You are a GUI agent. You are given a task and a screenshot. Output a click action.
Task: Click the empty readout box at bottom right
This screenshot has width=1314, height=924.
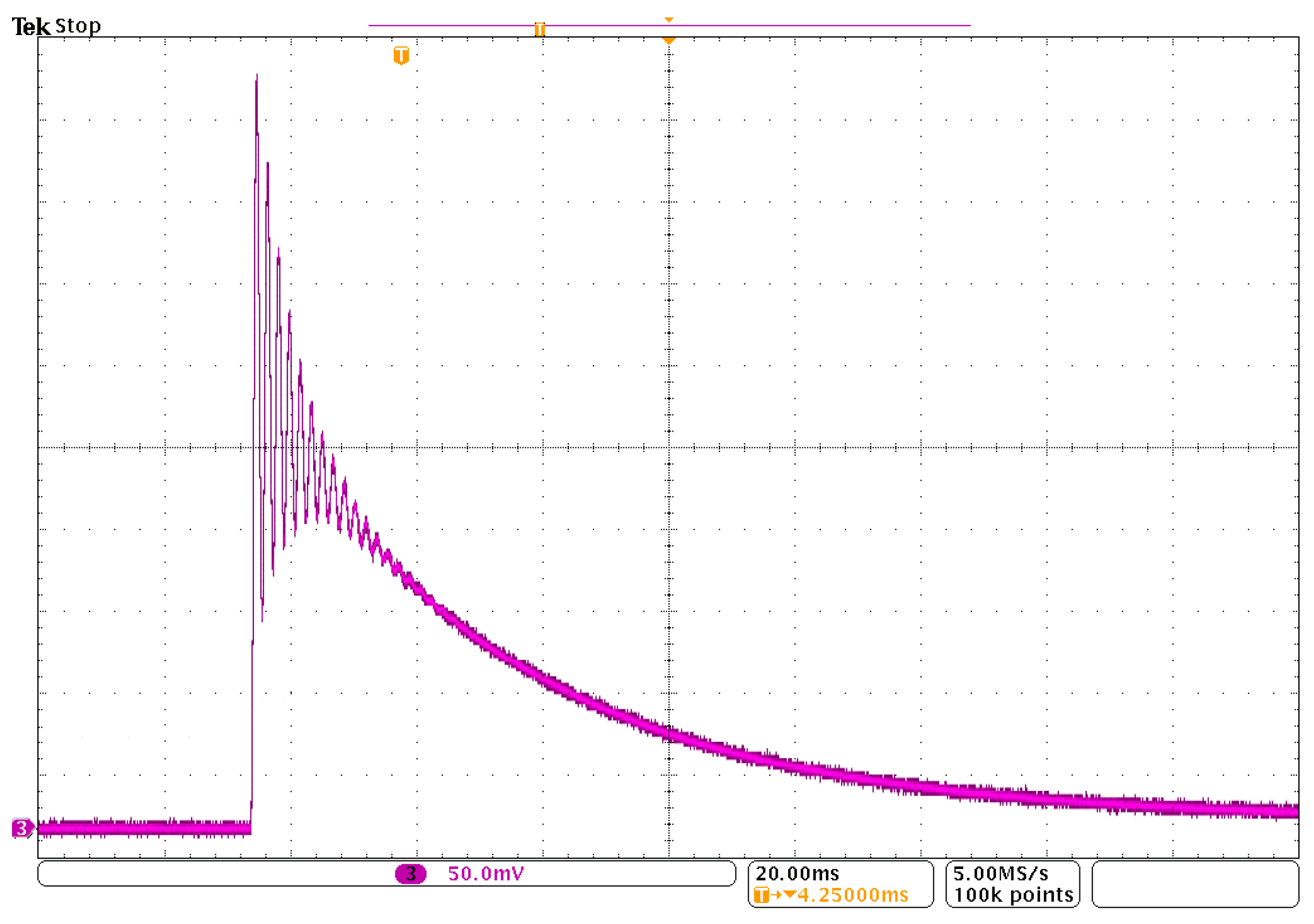click(x=1195, y=884)
